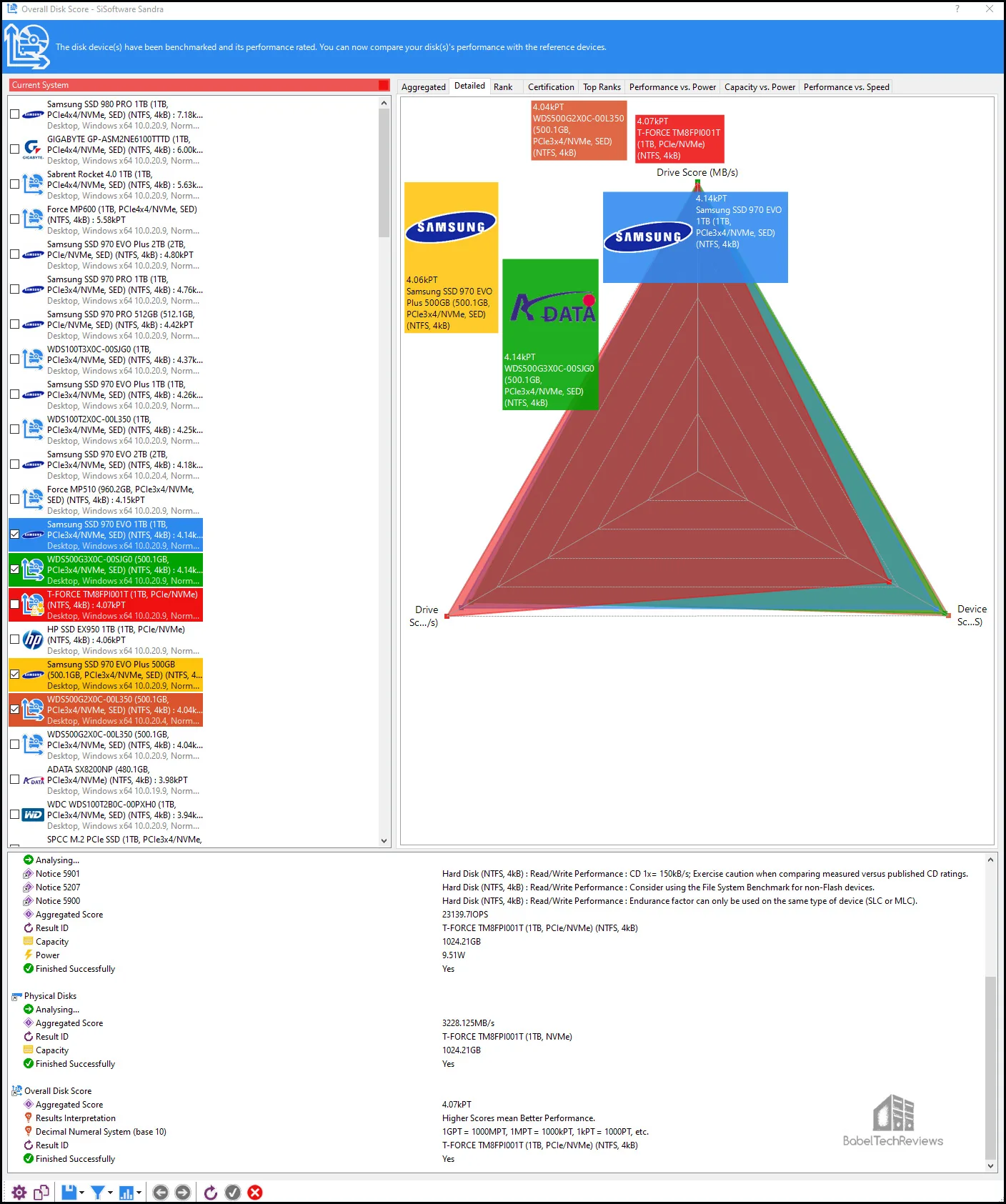
Task: Switch to the Aggregated tab
Action: click(424, 87)
